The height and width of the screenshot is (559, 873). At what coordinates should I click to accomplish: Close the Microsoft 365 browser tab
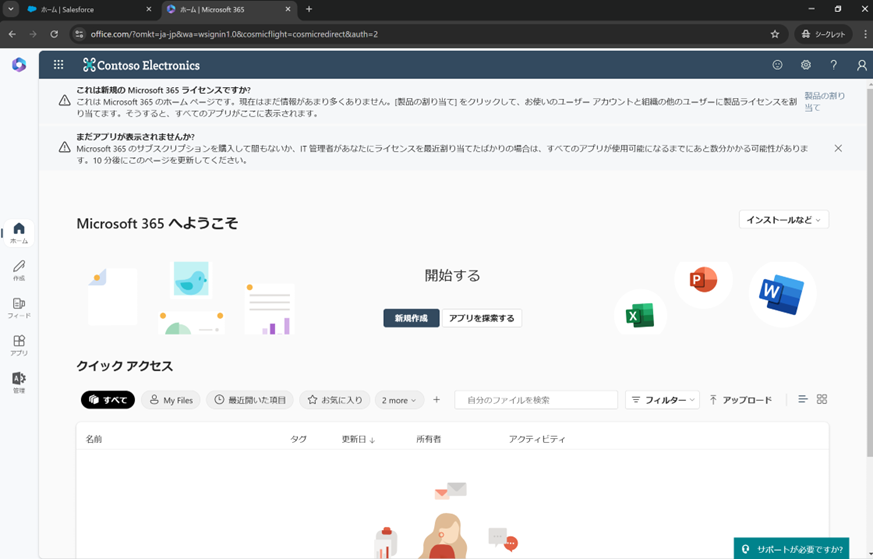click(288, 9)
